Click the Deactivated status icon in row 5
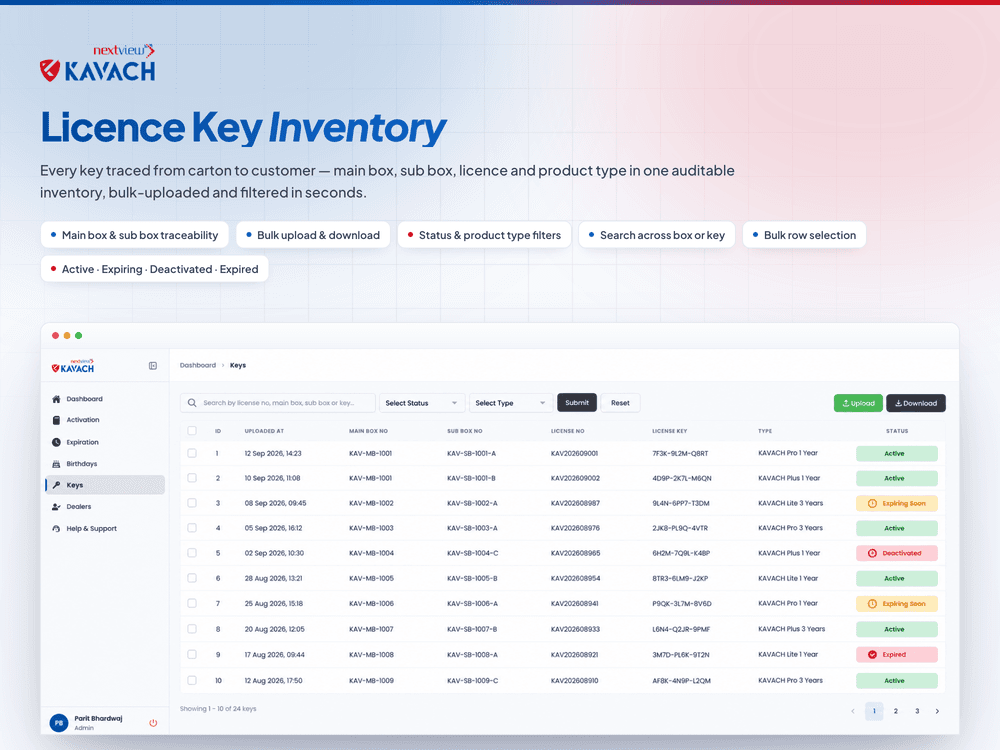This screenshot has width=1000, height=750. pos(872,554)
